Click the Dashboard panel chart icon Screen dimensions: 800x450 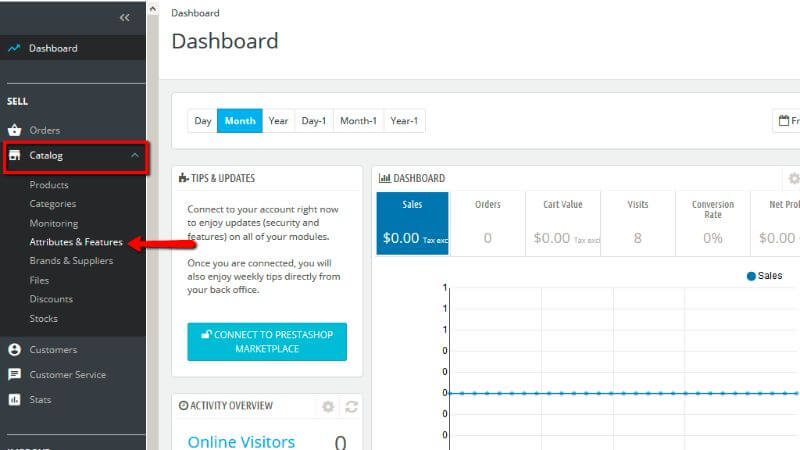click(x=385, y=178)
